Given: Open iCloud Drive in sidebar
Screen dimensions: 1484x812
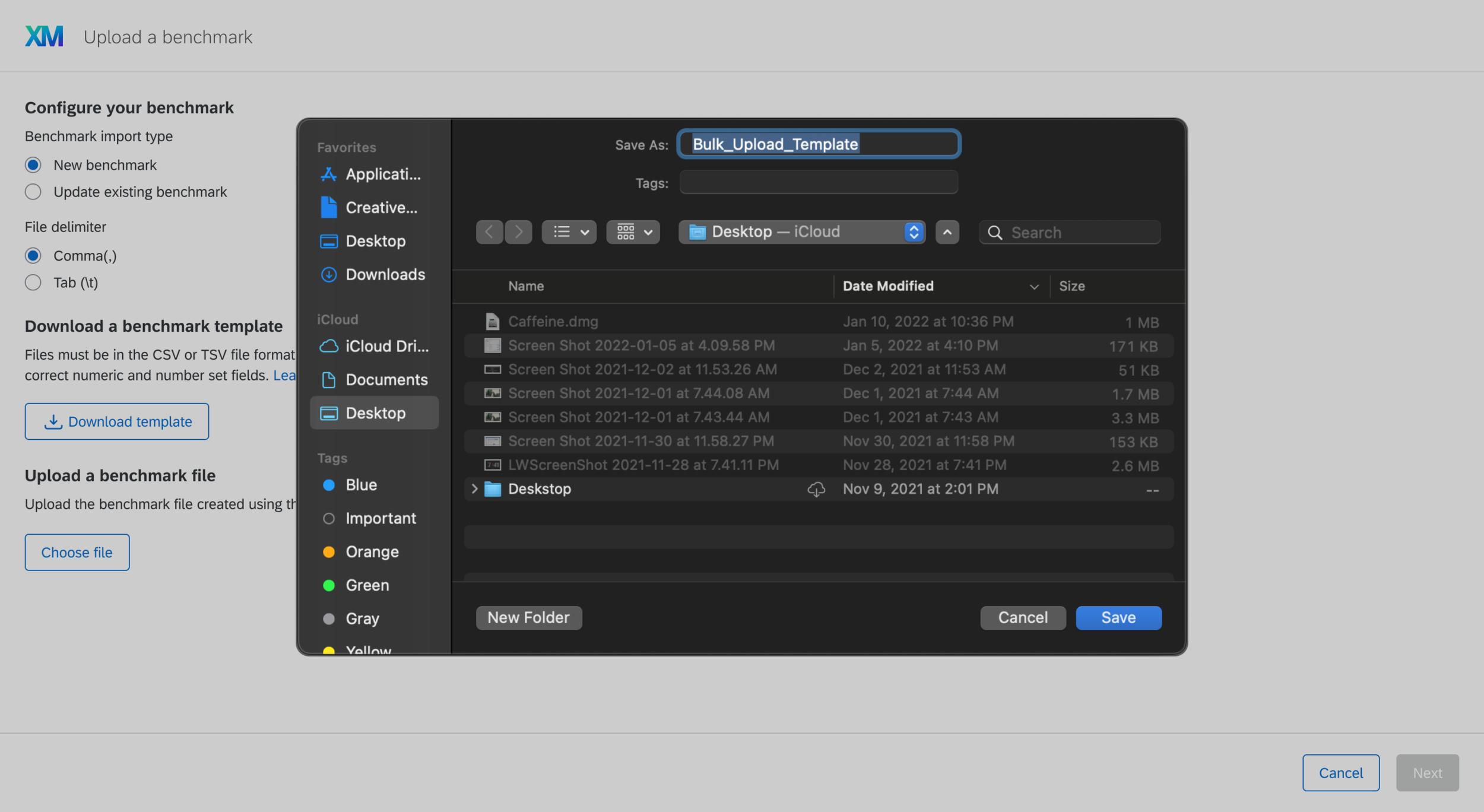Looking at the screenshot, I should 386,346.
